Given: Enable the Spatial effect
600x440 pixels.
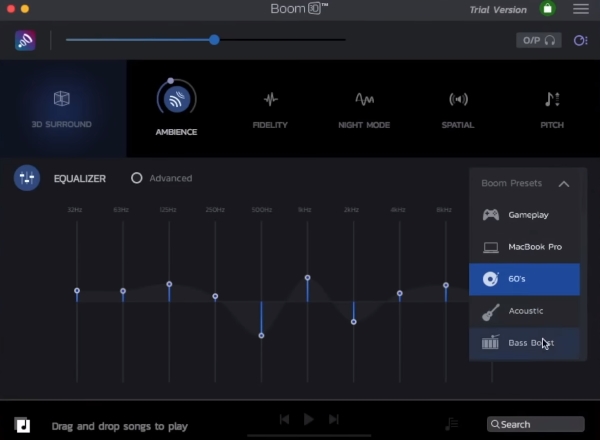Looking at the screenshot, I should 458,109.
